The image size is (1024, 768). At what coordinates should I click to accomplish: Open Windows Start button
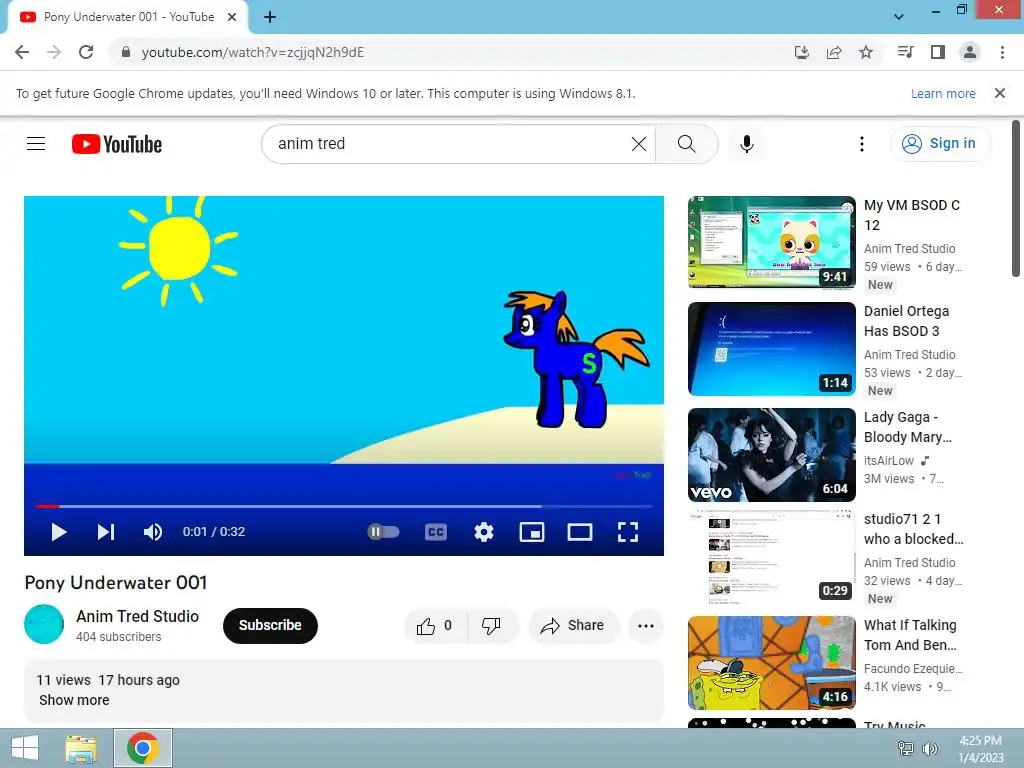coord(25,748)
